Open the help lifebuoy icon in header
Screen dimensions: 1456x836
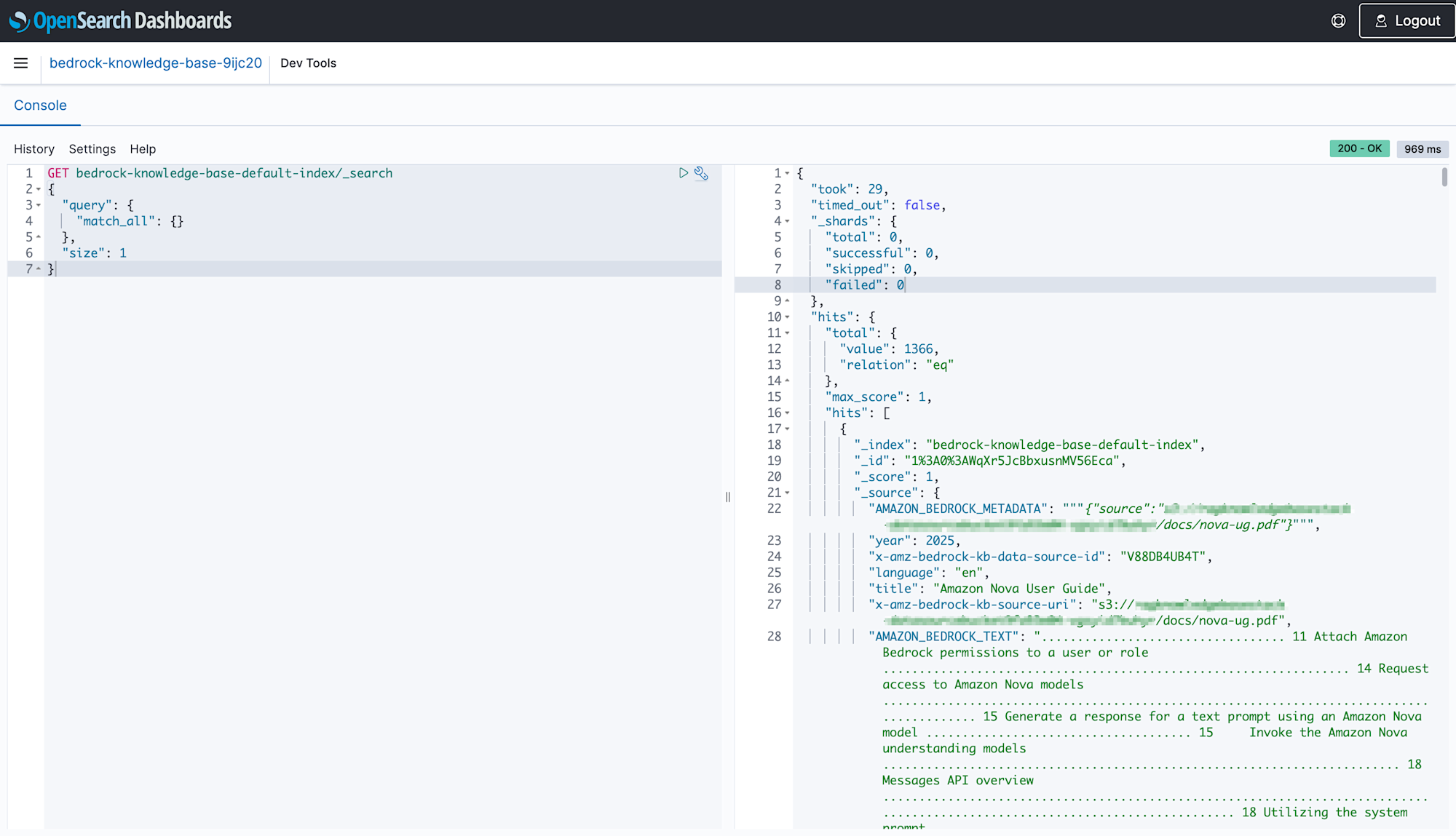(x=1338, y=21)
